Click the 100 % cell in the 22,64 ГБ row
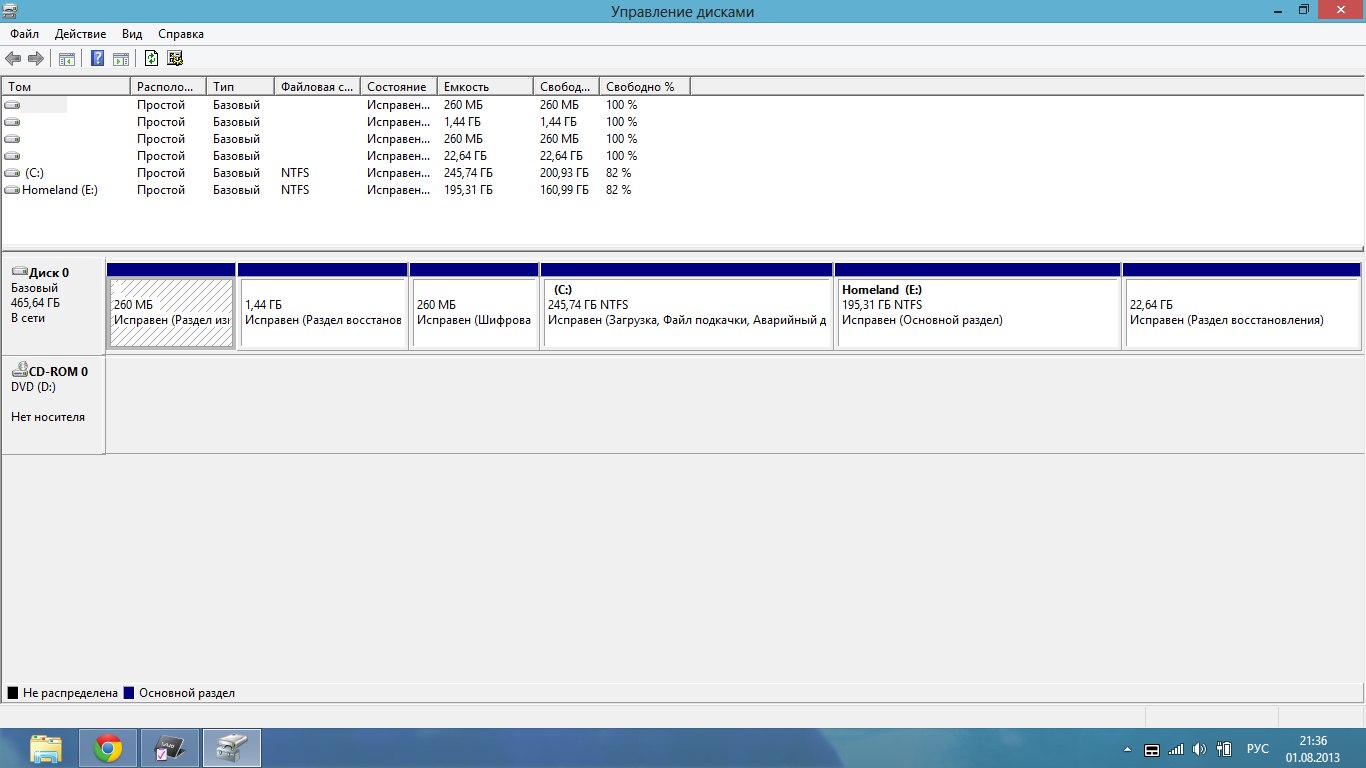Viewport: 1366px width, 768px height. 621,156
